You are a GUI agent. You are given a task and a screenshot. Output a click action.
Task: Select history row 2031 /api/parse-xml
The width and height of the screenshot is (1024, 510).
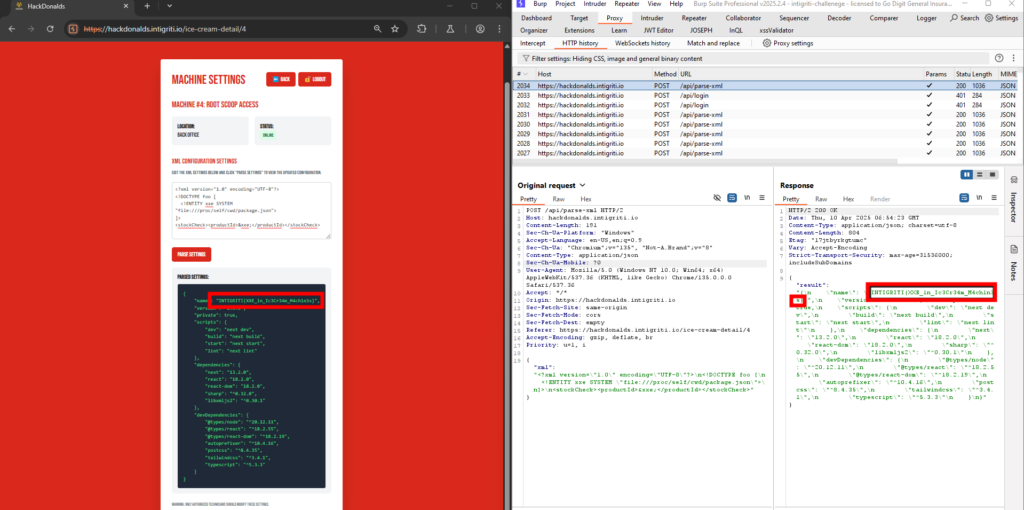click(x=765, y=114)
